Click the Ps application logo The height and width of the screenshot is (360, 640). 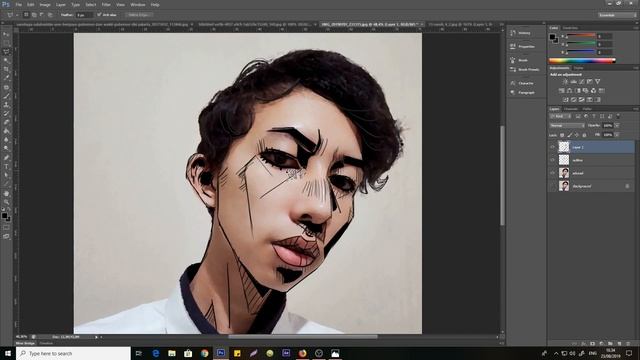point(6,4)
